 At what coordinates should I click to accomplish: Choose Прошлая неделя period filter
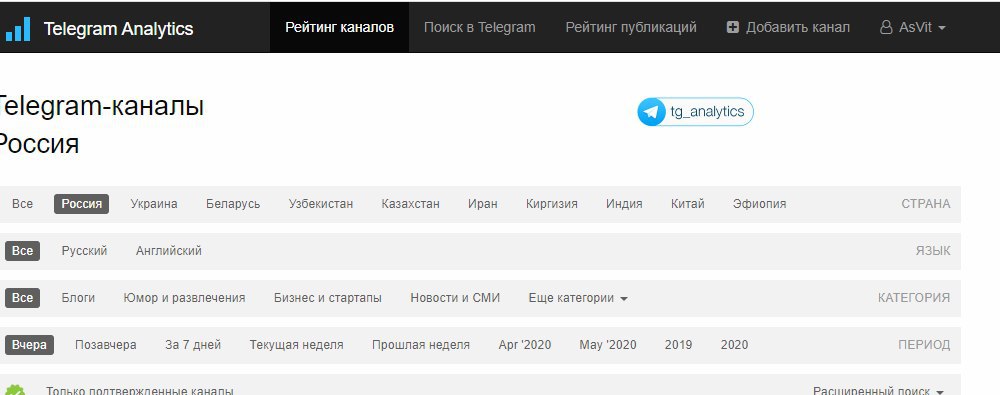[x=421, y=345]
